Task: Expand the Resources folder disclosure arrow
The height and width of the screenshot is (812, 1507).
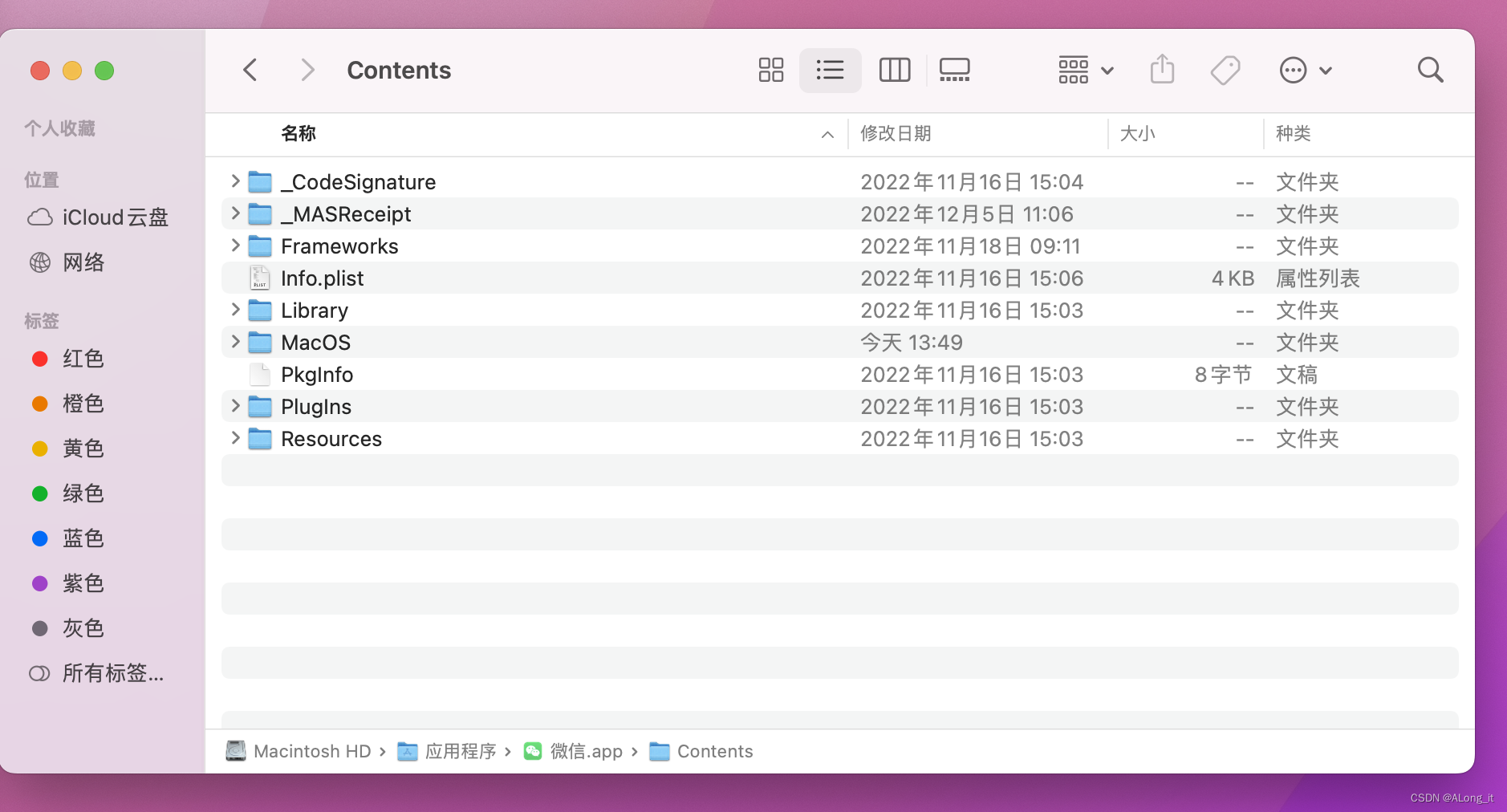Action: 235,438
